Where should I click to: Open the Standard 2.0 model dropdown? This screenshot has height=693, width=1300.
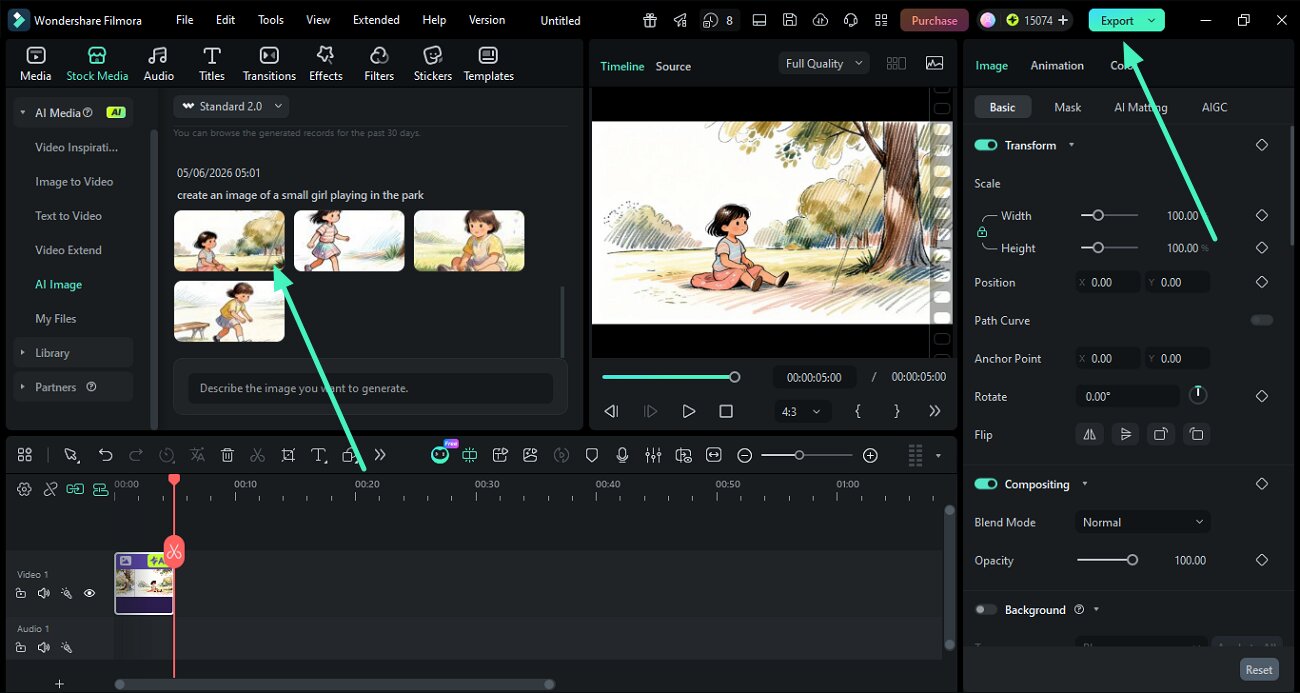click(233, 106)
